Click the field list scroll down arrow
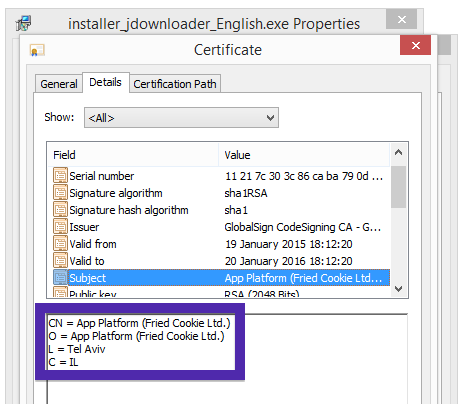This screenshot has width=464, height=404. pyautogui.click(x=398, y=289)
